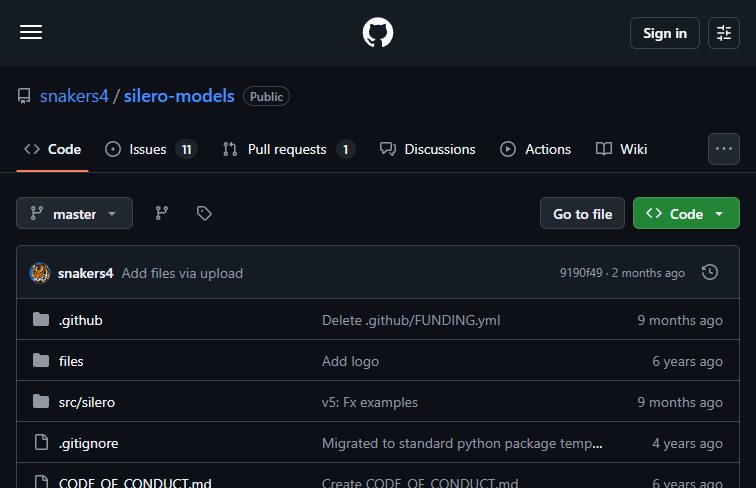The height and width of the screenshot is (488, 756).
Task: Open the 'Add files via upload' commit
Action: [182, 273]
